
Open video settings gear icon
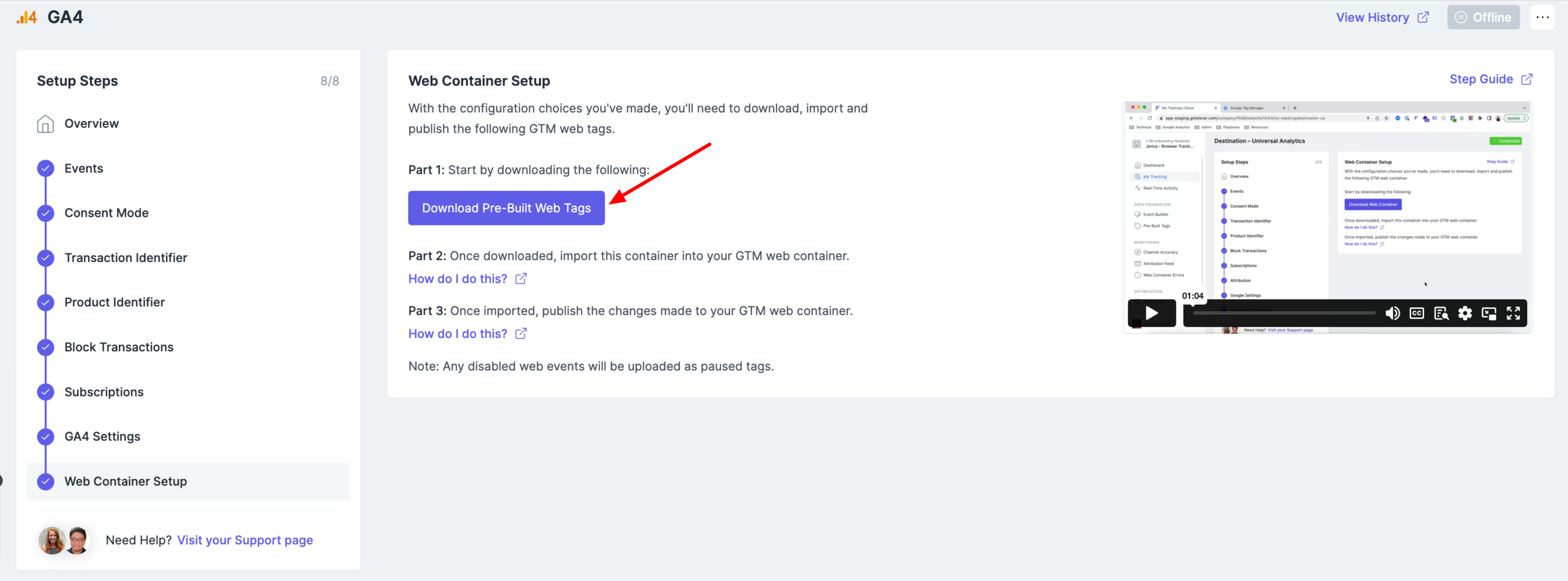(x=1464, y=313)
